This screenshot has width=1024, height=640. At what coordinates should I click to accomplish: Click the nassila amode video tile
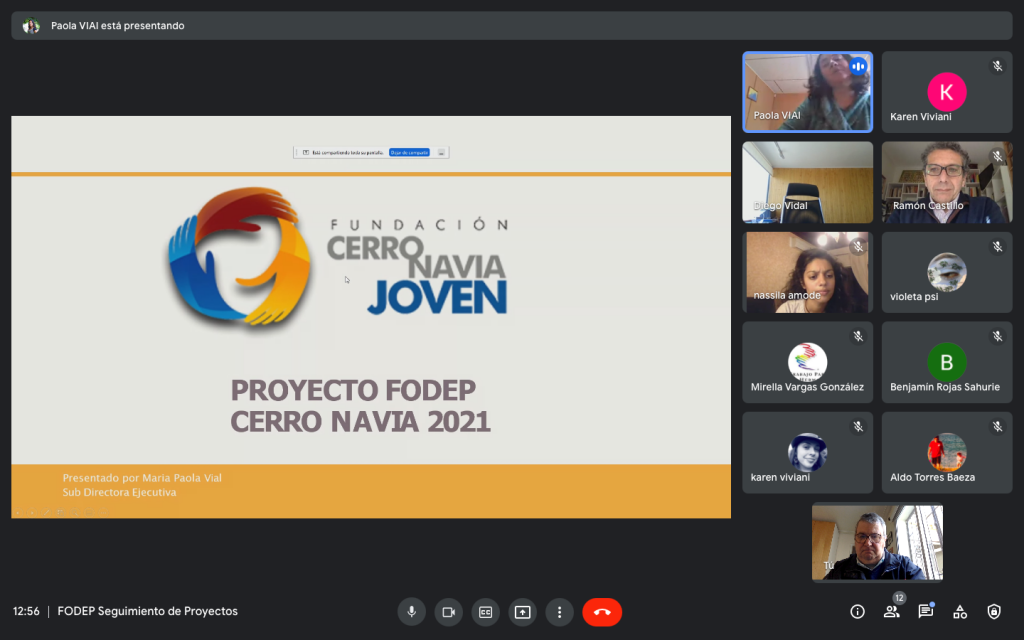click(807, 272)
